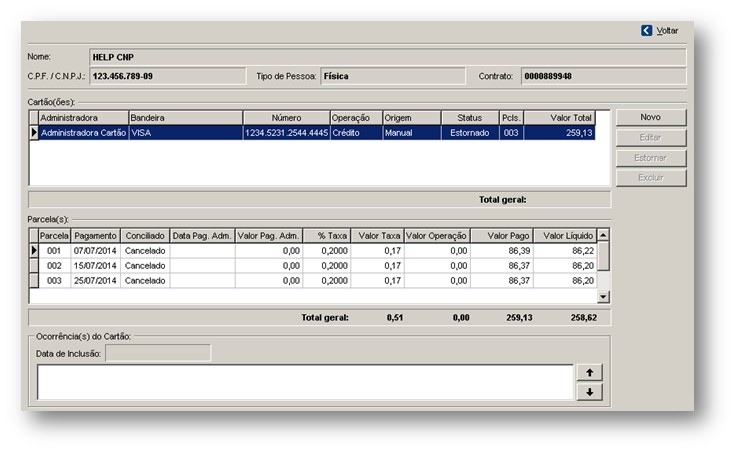Click the Parcelas scrollbar up arrow
Viewport: 736px width, 453px height.
coord(603,235)
